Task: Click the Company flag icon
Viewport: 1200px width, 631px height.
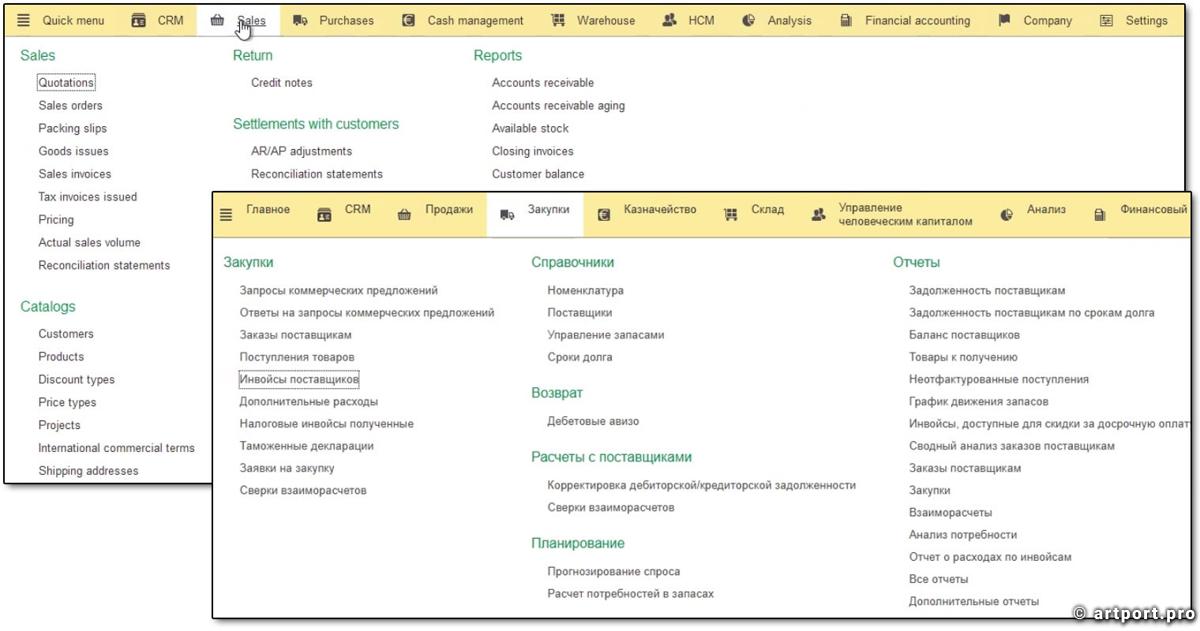Action: tap(1004, 20)
